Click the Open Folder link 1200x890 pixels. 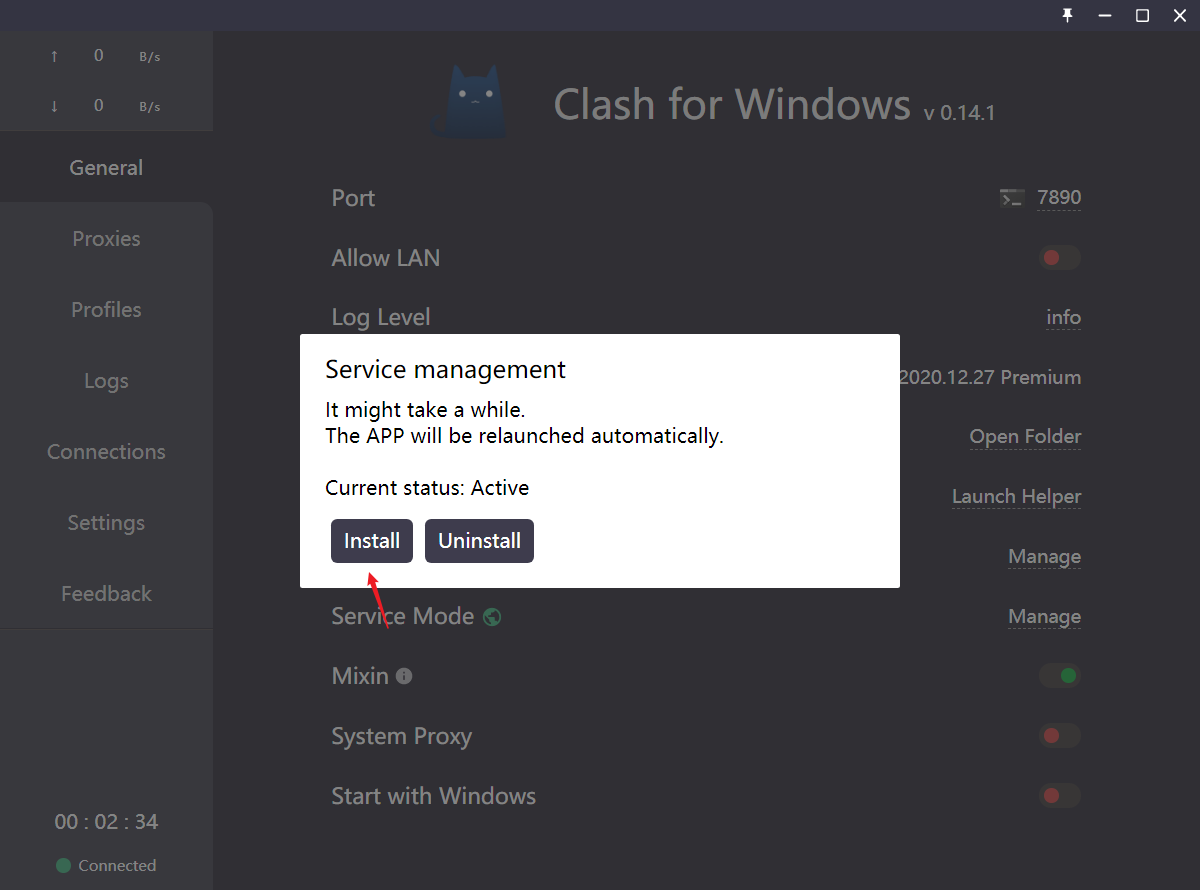pyautogui.click(x=1025, y=437)
